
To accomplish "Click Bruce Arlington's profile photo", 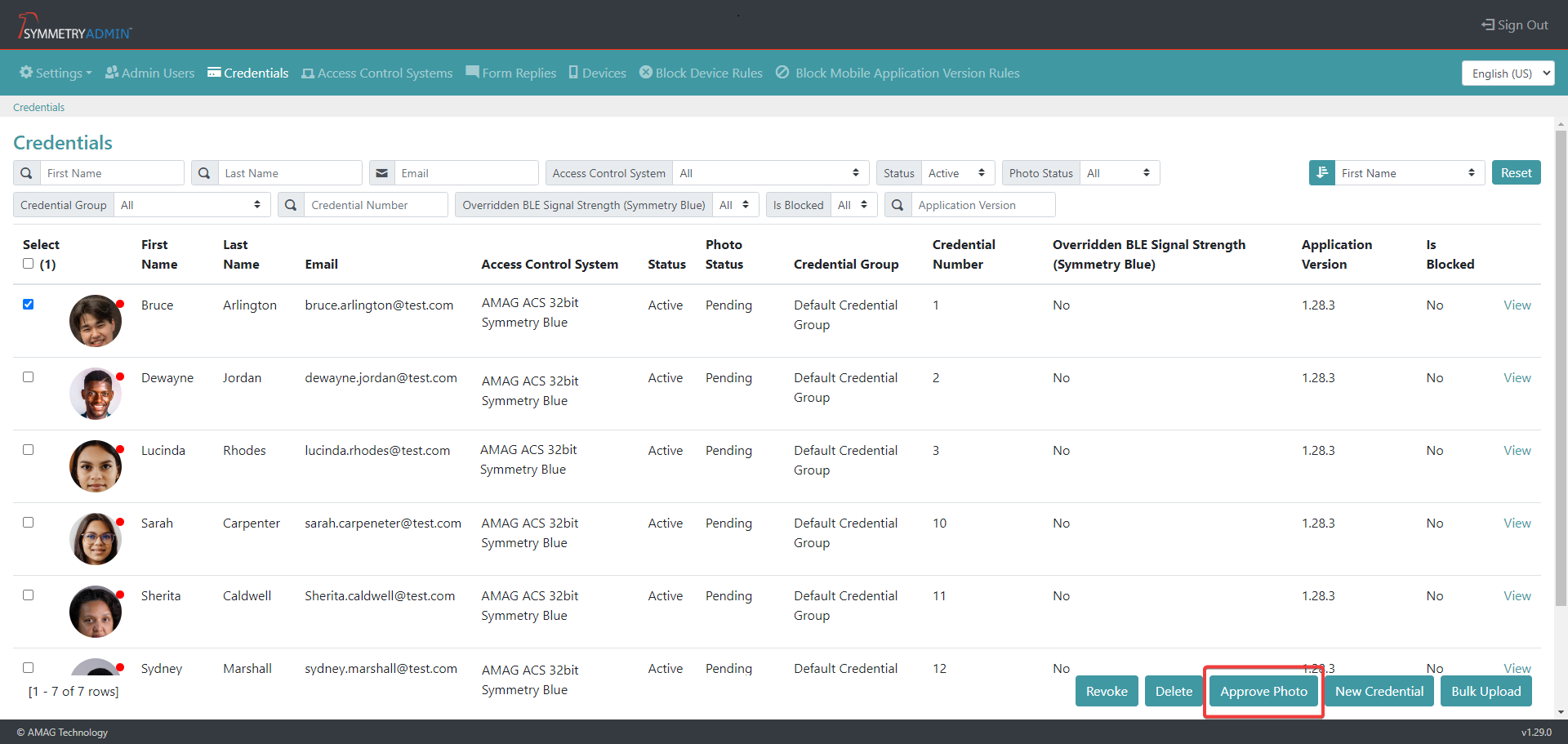I will coord(96,321).
